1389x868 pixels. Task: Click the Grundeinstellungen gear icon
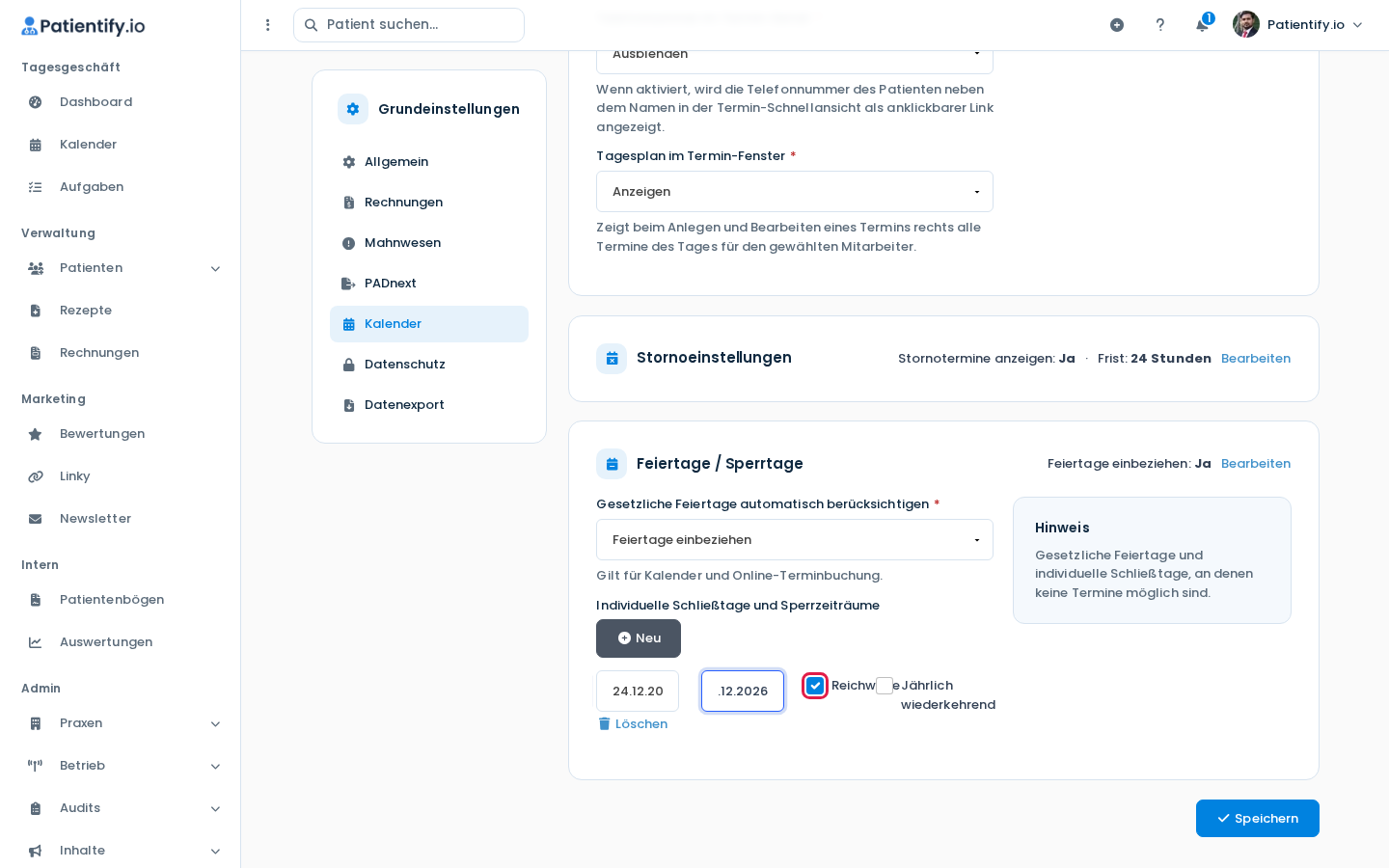point(353,109)
